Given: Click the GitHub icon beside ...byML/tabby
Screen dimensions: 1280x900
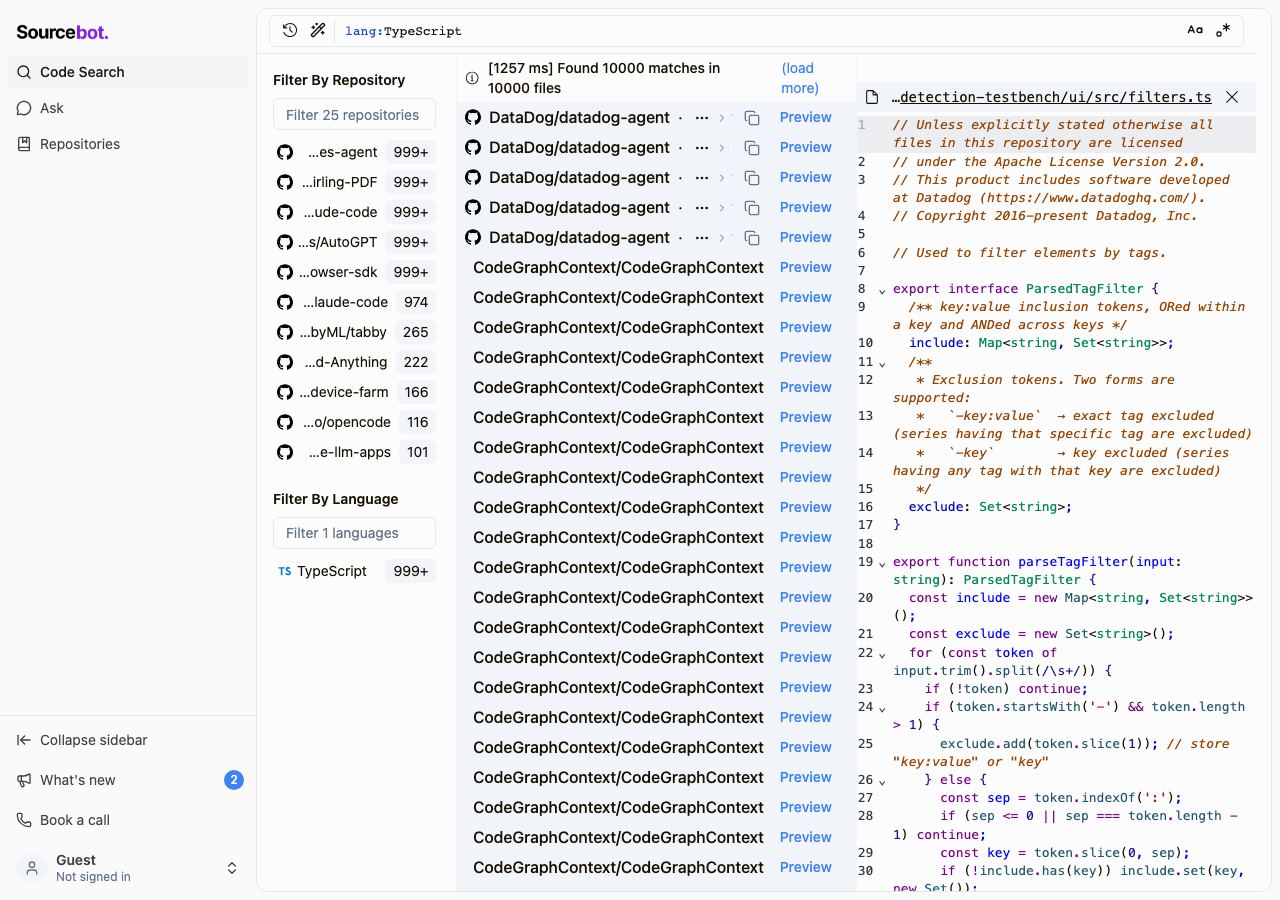Looking at the screenshot, I should [285, 332].
